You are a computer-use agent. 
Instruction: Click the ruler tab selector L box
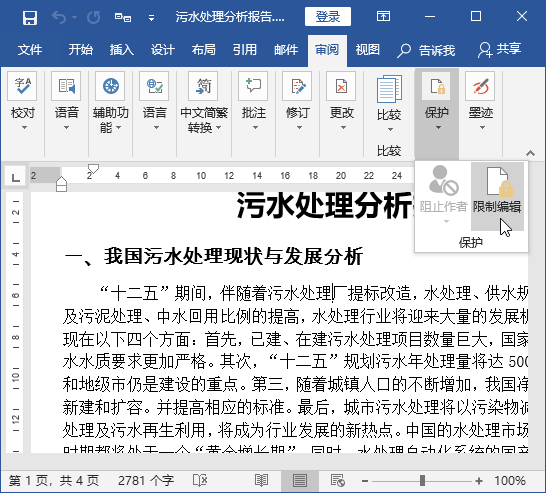click(15, 178)
